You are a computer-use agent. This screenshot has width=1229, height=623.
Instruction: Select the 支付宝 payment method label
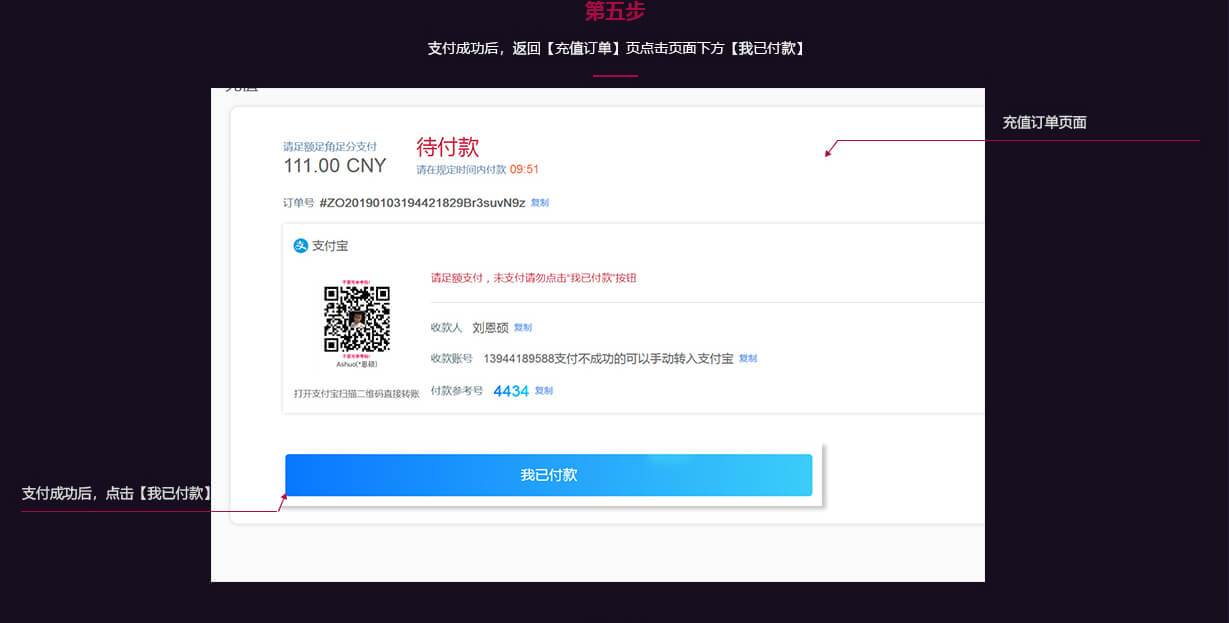pyautogui.click(x=330, y=246)
